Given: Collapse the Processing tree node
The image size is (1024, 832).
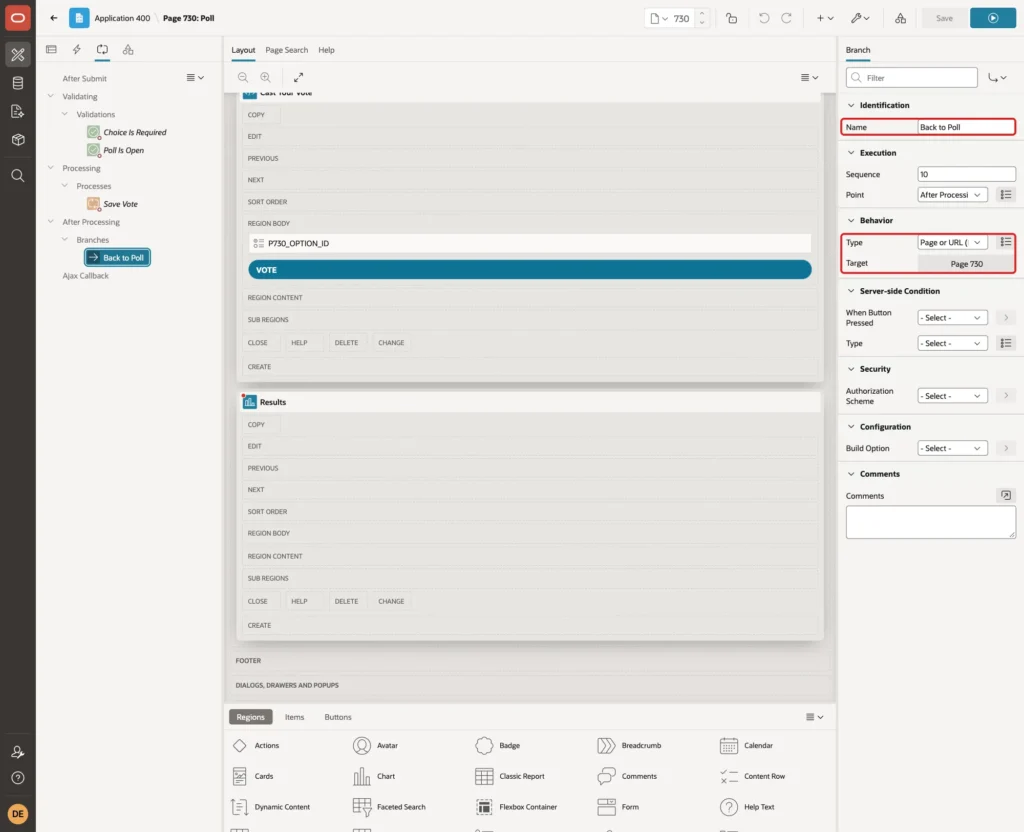Looking at the screenshot, I should [50, 168].
